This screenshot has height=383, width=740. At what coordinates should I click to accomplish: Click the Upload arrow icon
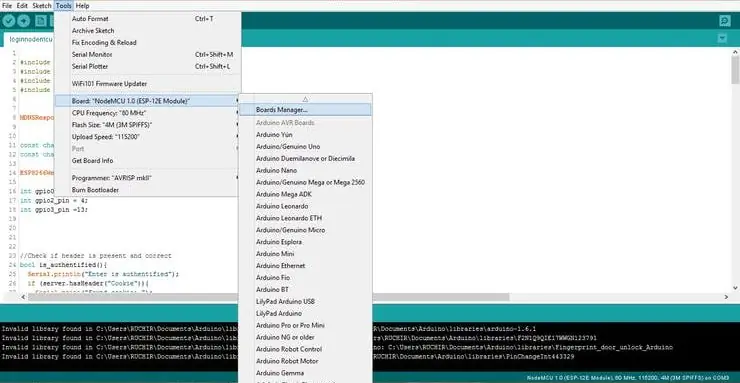tap(24, 21)
